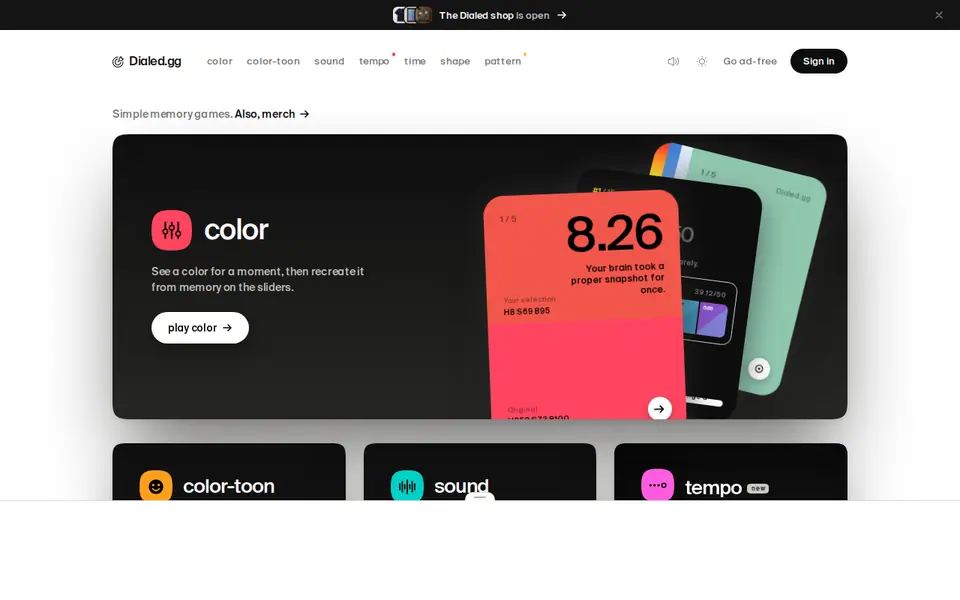Click the Simple memory games text
The height and width of the screenshot is (600, 960).
172,114
